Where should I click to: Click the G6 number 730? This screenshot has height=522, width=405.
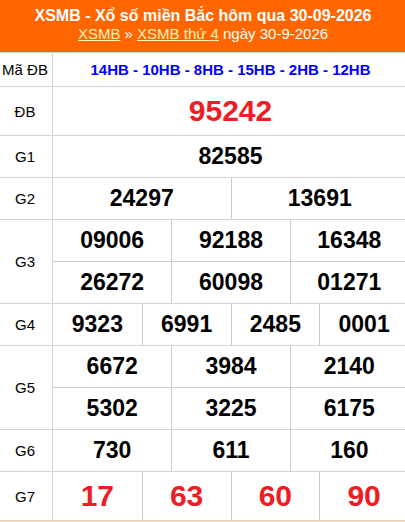(112, 450)
